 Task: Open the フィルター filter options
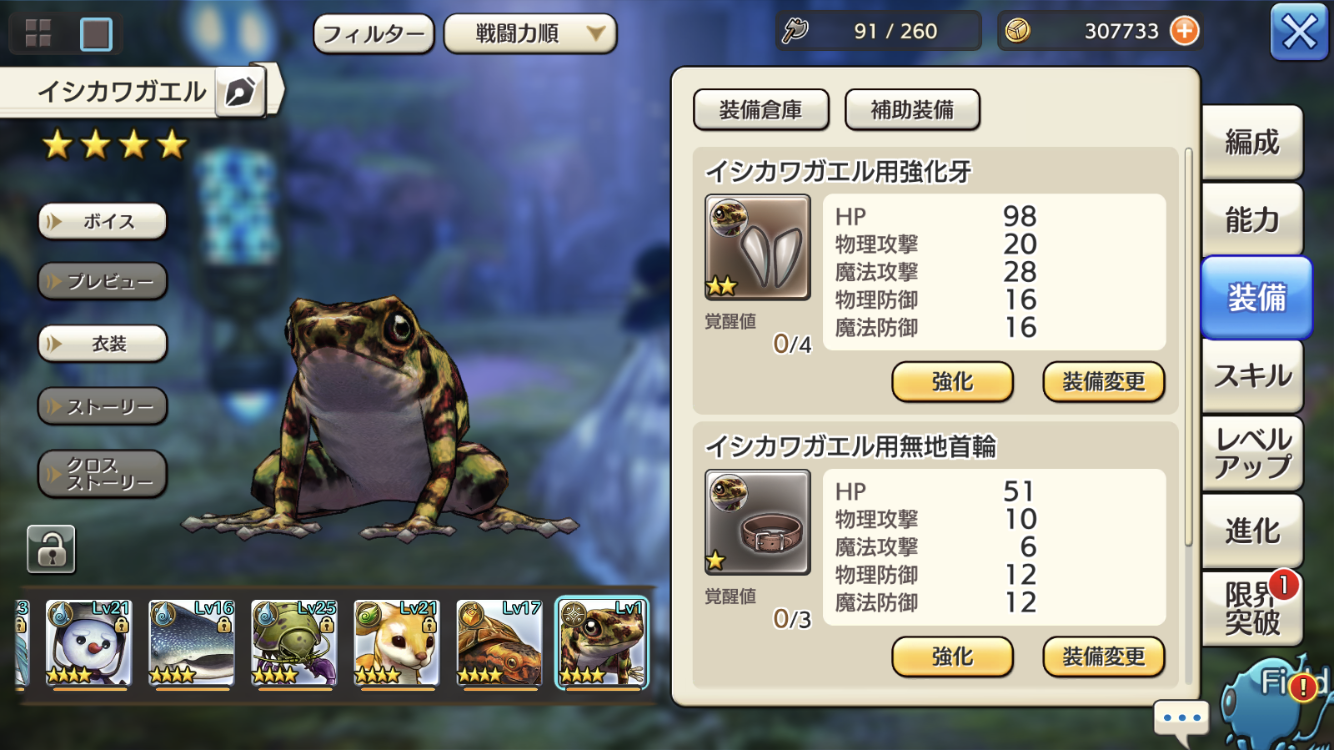pyautogui.click(x=374, y=34)
